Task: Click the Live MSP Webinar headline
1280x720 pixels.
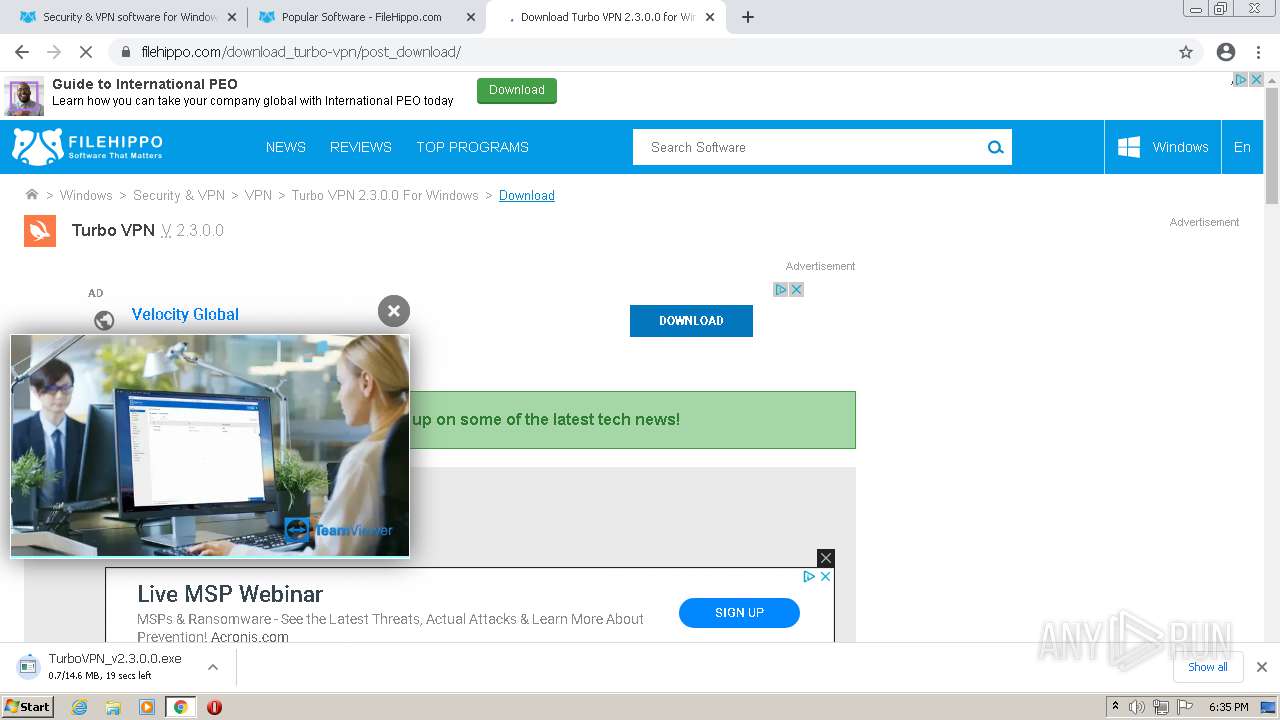Action: 230,594
